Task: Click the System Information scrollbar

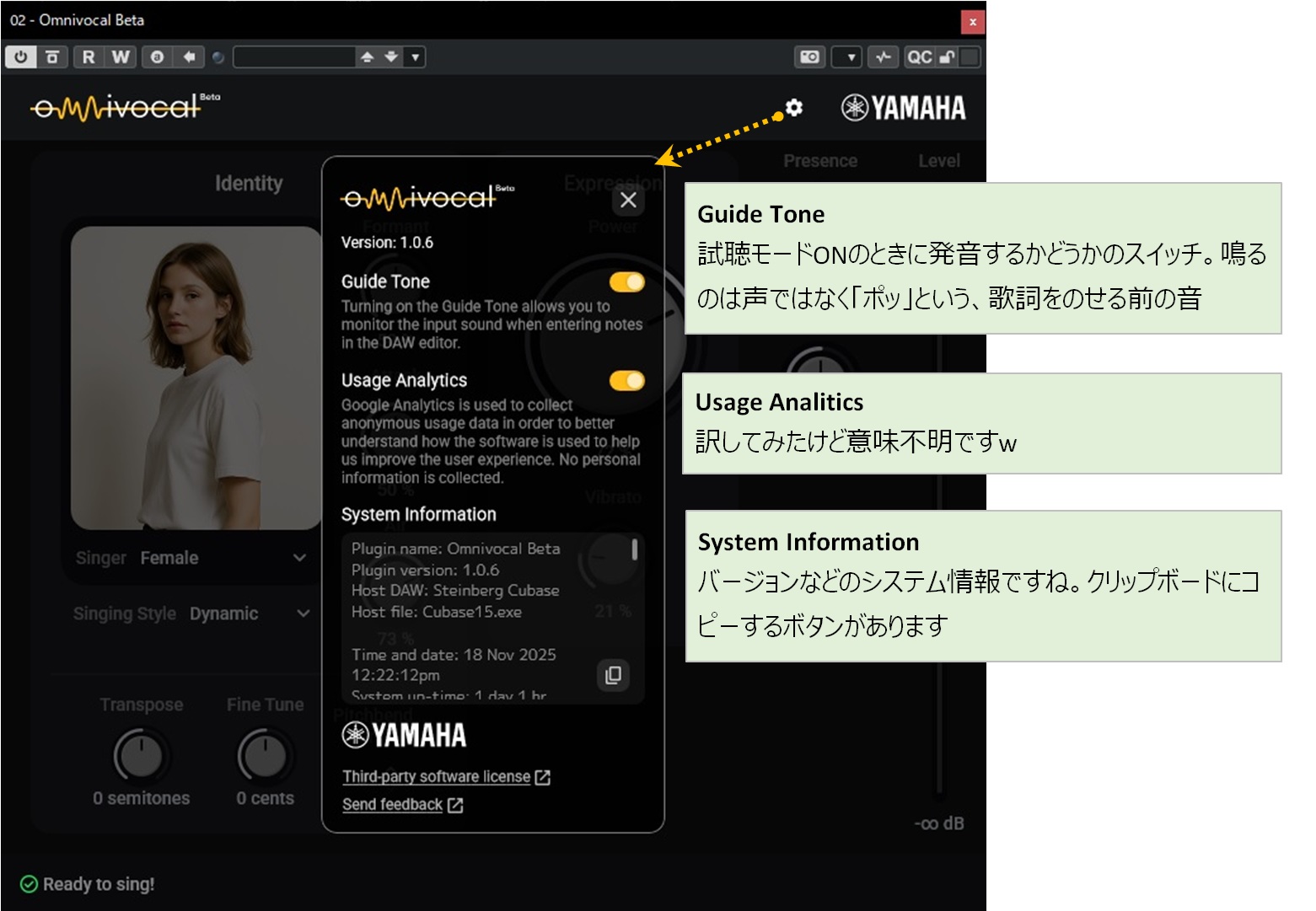Action: (x=634, y=550)
